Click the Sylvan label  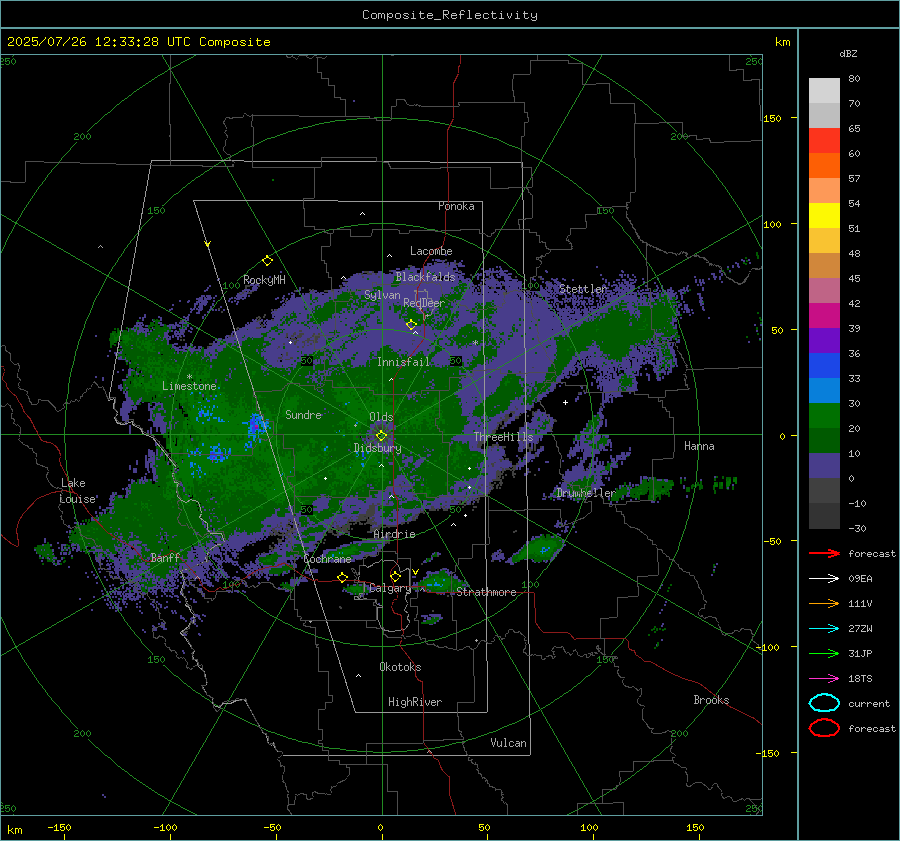[382, 294]
